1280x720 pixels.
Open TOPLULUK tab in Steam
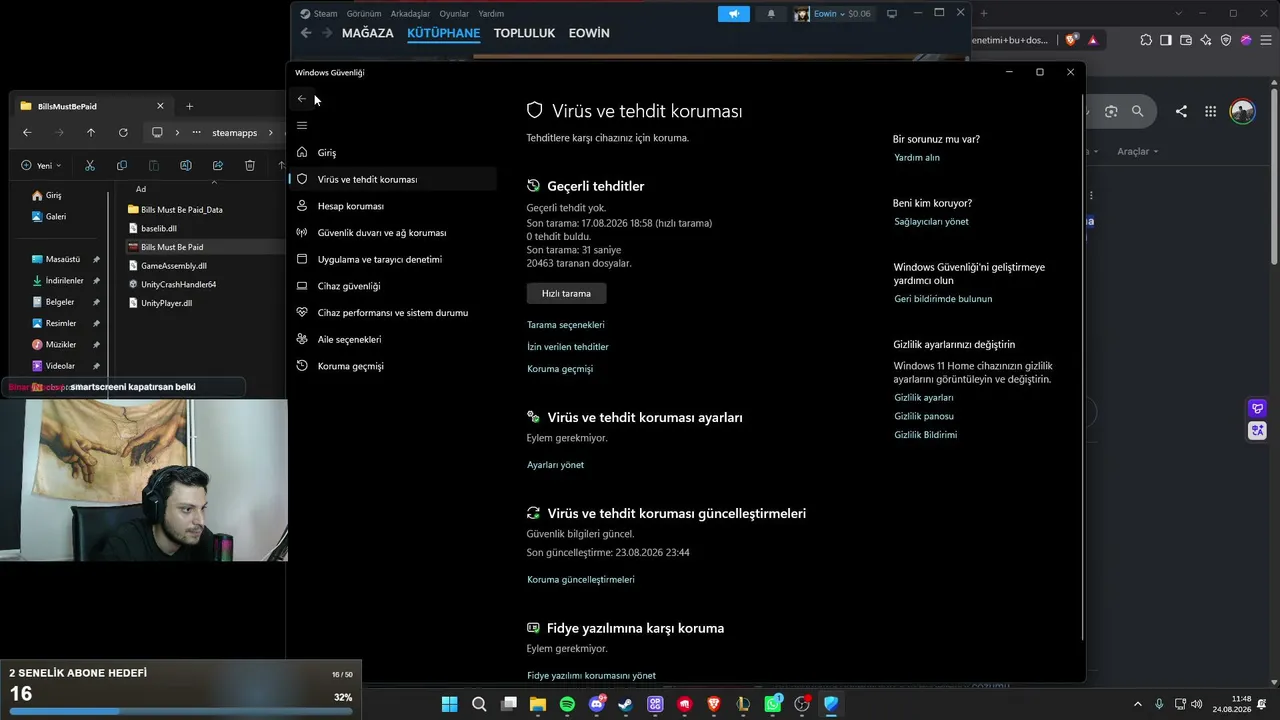coord(524,33)
